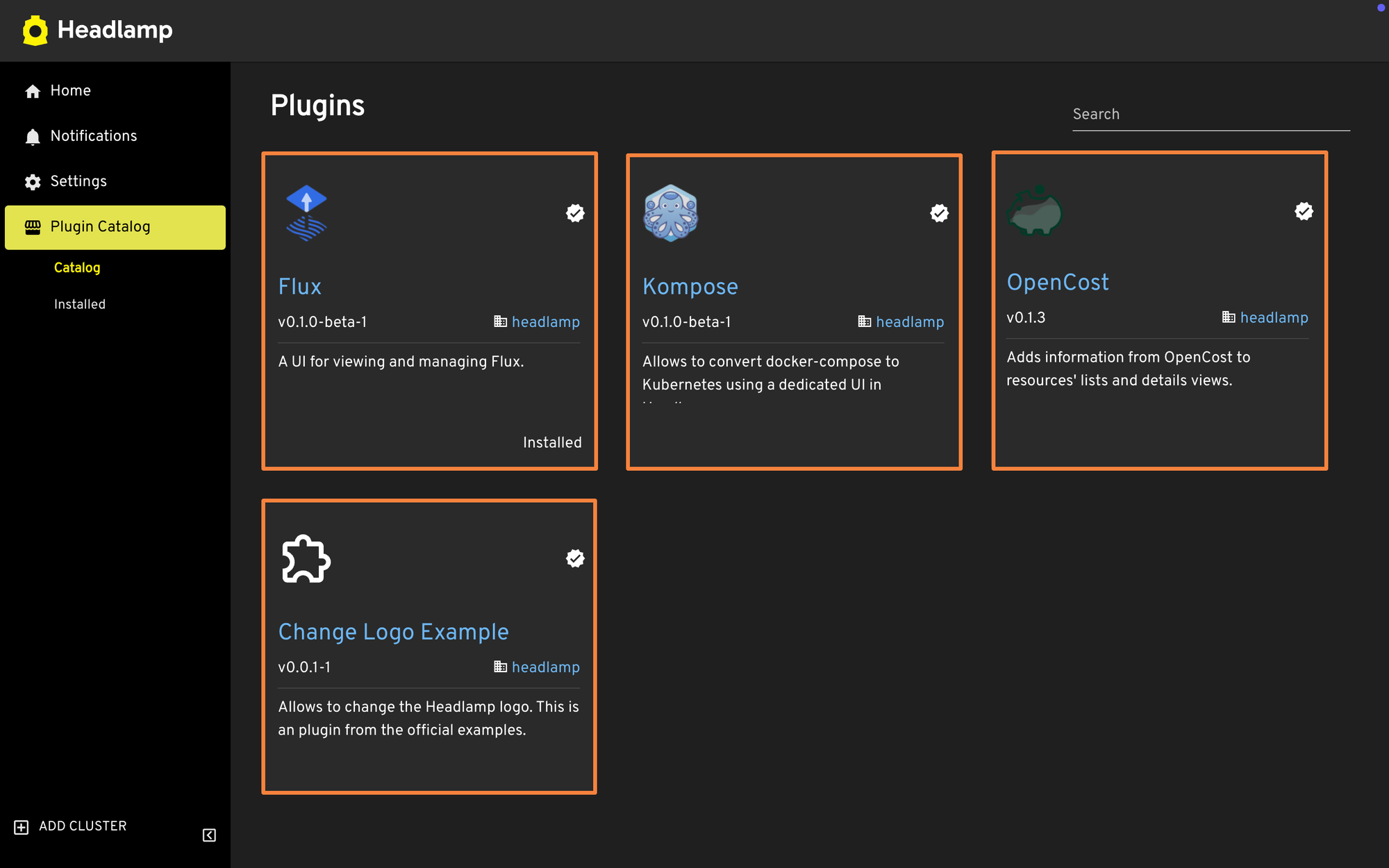Screen dimensions: 1389x868
Task: Open the OpenCost plugin title link
Action: (1058, 283)
